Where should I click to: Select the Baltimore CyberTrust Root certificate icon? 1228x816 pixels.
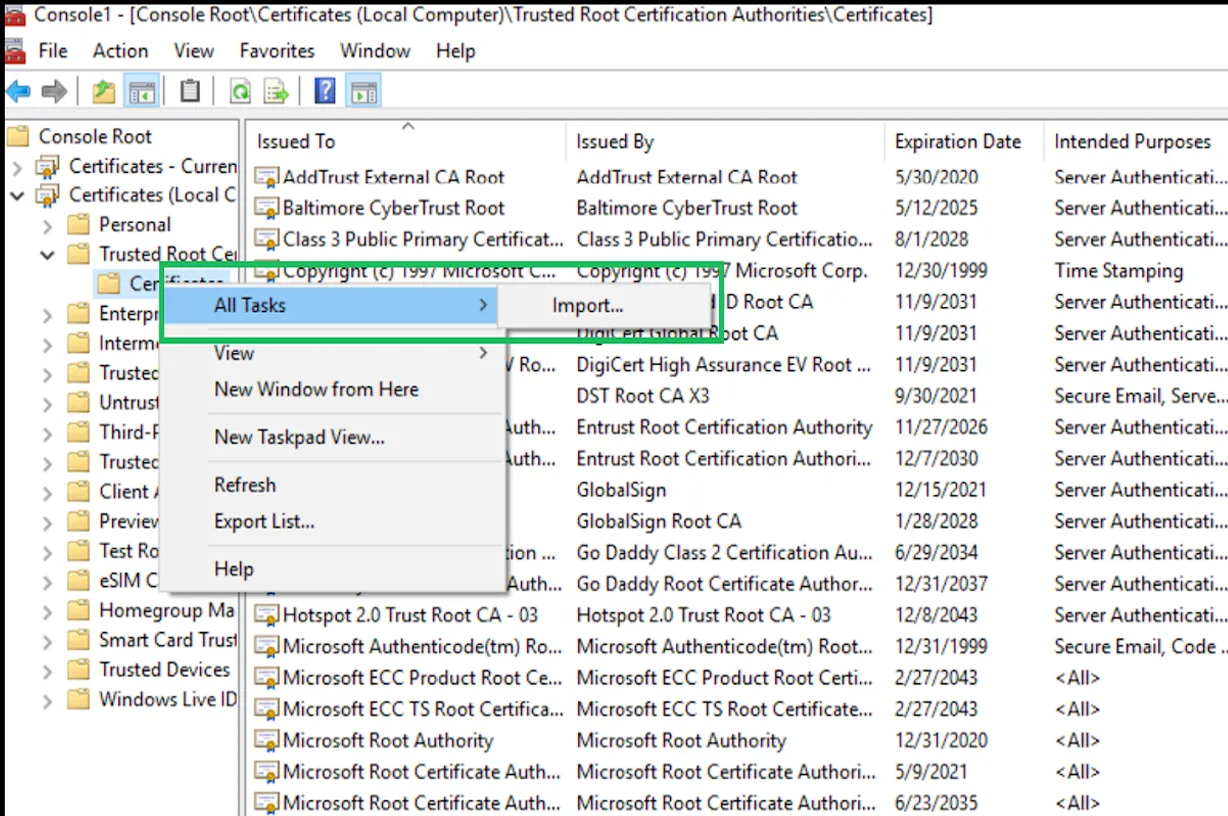click(266, 208)
